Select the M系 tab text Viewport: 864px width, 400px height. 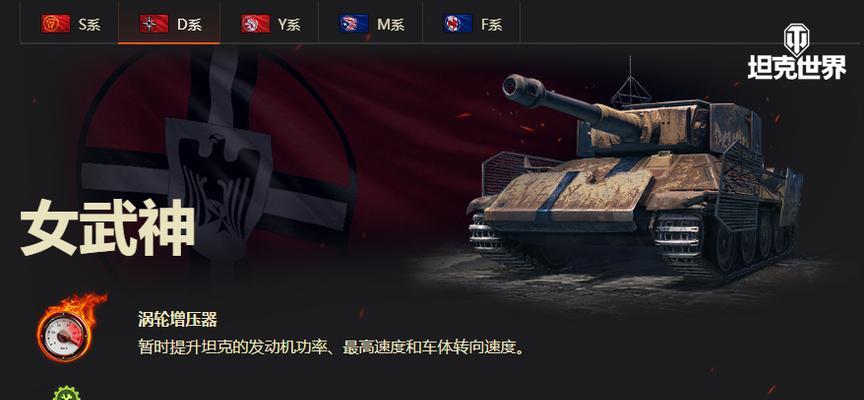coord(391,25)
